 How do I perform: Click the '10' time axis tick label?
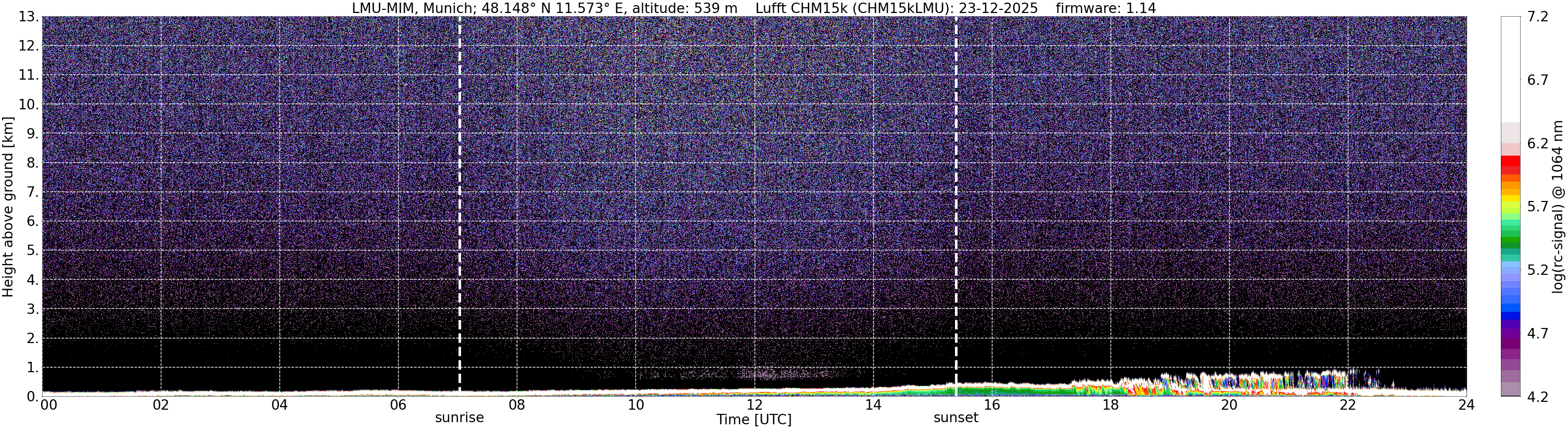(x=635, y=405)
